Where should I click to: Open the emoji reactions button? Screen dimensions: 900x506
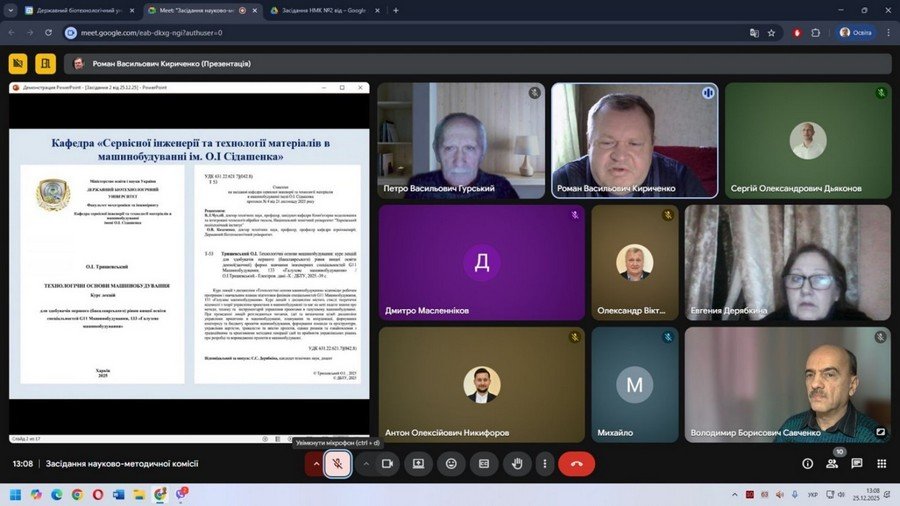(451, 464)
